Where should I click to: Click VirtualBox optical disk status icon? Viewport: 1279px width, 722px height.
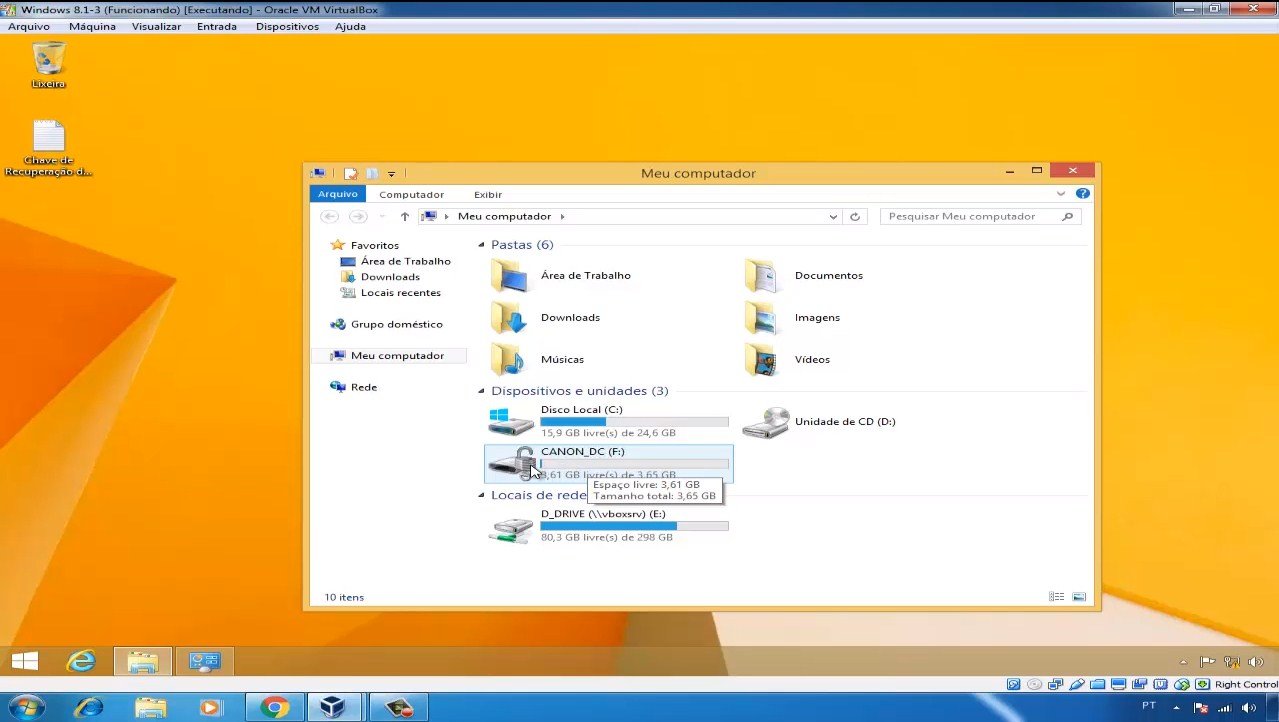coord(1034,684)
